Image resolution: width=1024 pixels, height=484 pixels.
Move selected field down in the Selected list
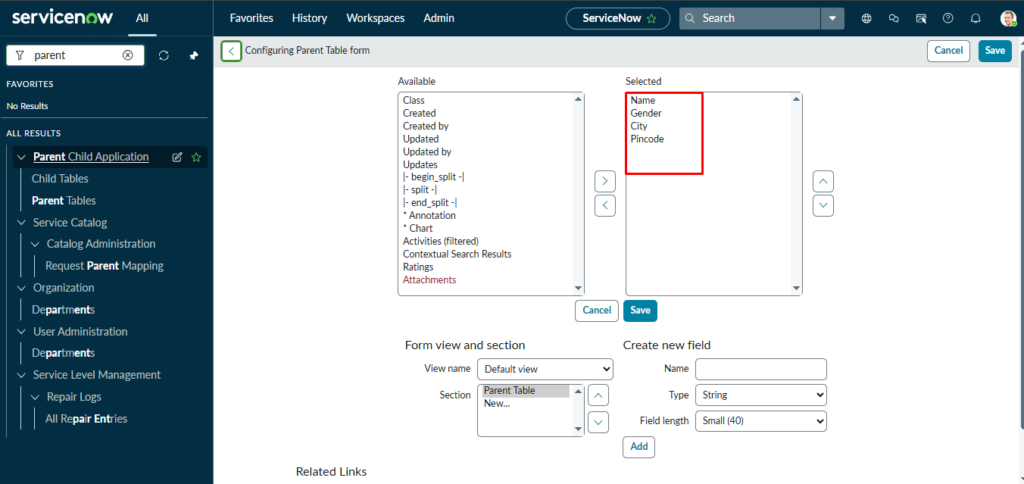point(823,205)
